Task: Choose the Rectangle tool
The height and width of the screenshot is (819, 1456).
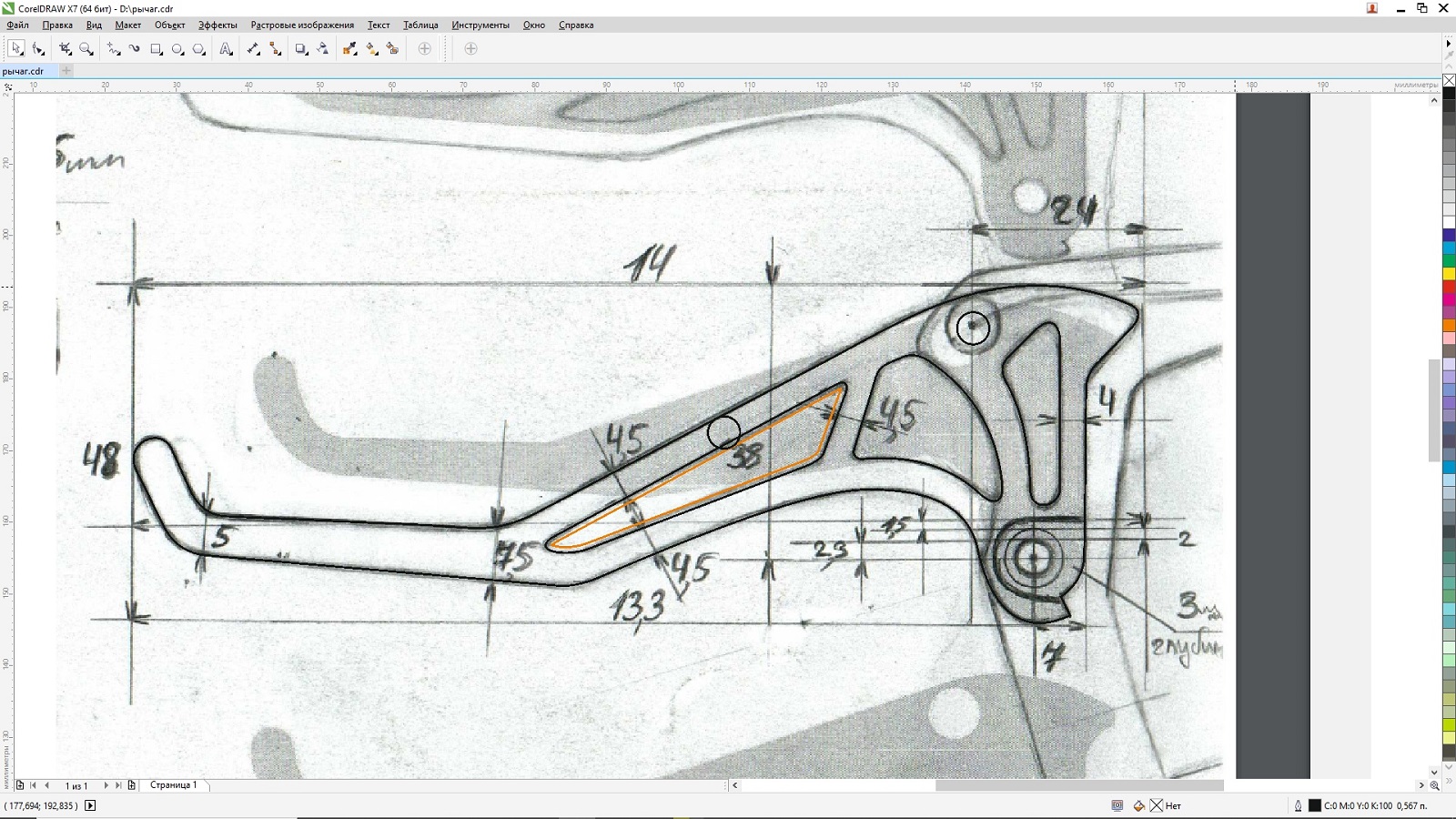Action: [x=156, y=49]
